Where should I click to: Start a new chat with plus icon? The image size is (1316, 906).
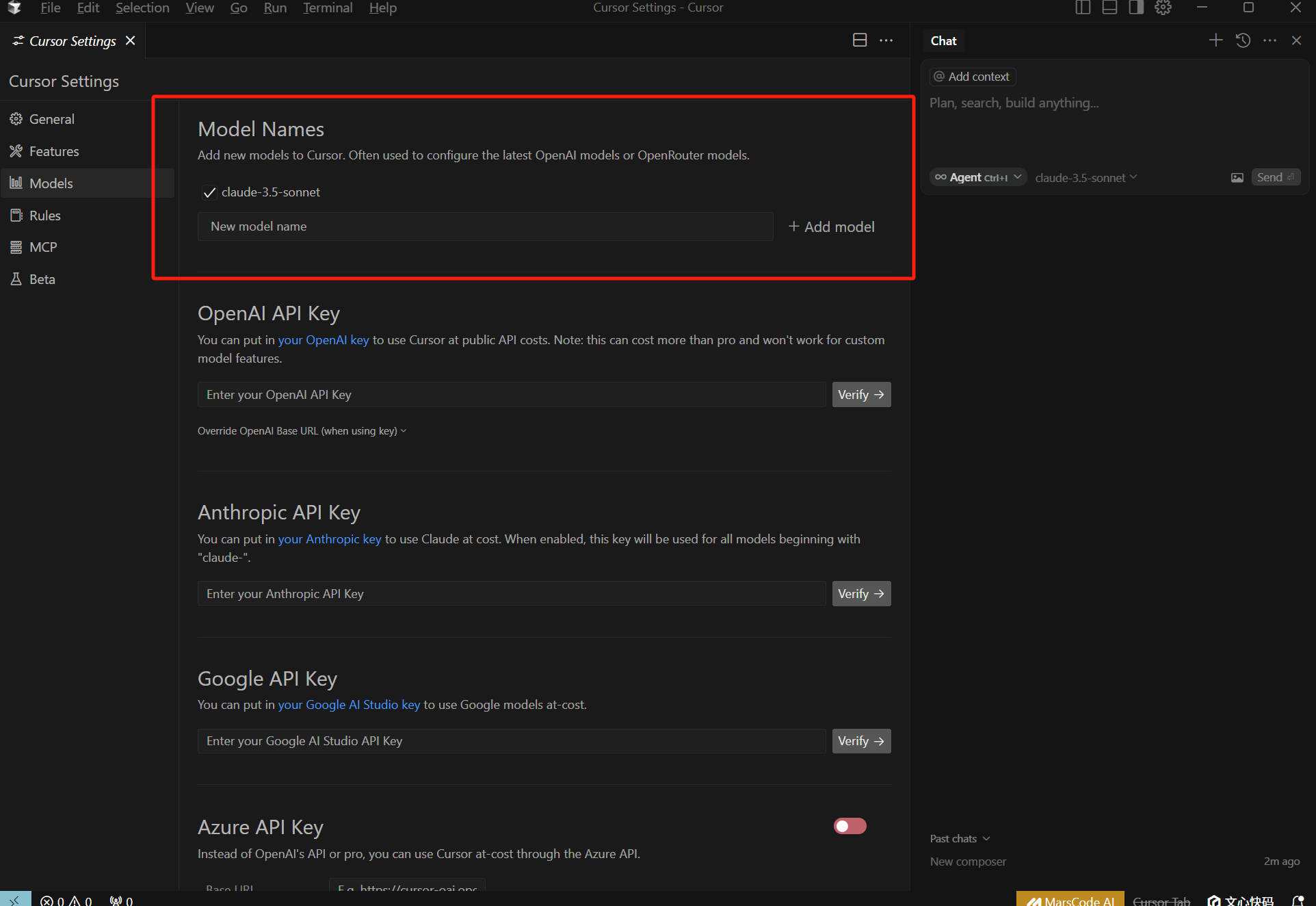tap(1215, 40)
